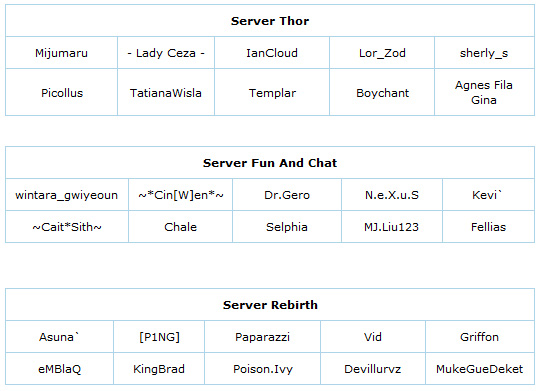The height and width of the screenshot is (391, 539).
Task: Click the Agnes Fila Gina cell
Action: tap(484, 92)
